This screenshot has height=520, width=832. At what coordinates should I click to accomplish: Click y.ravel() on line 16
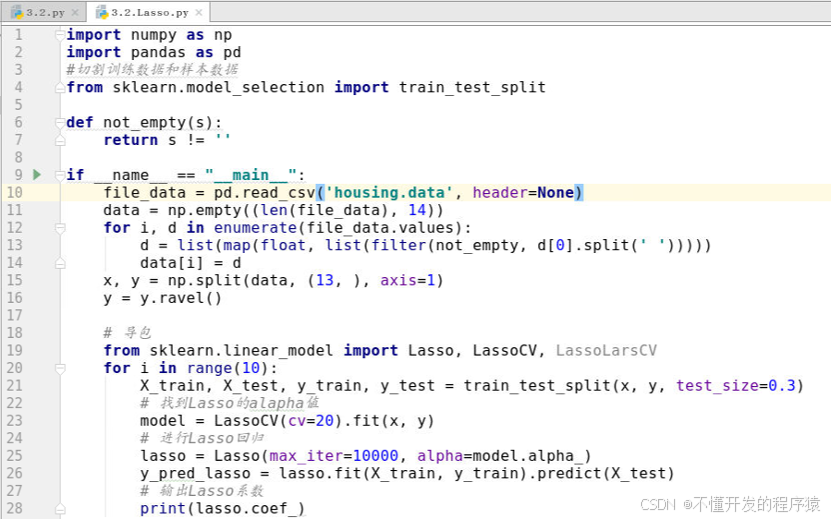180,298
